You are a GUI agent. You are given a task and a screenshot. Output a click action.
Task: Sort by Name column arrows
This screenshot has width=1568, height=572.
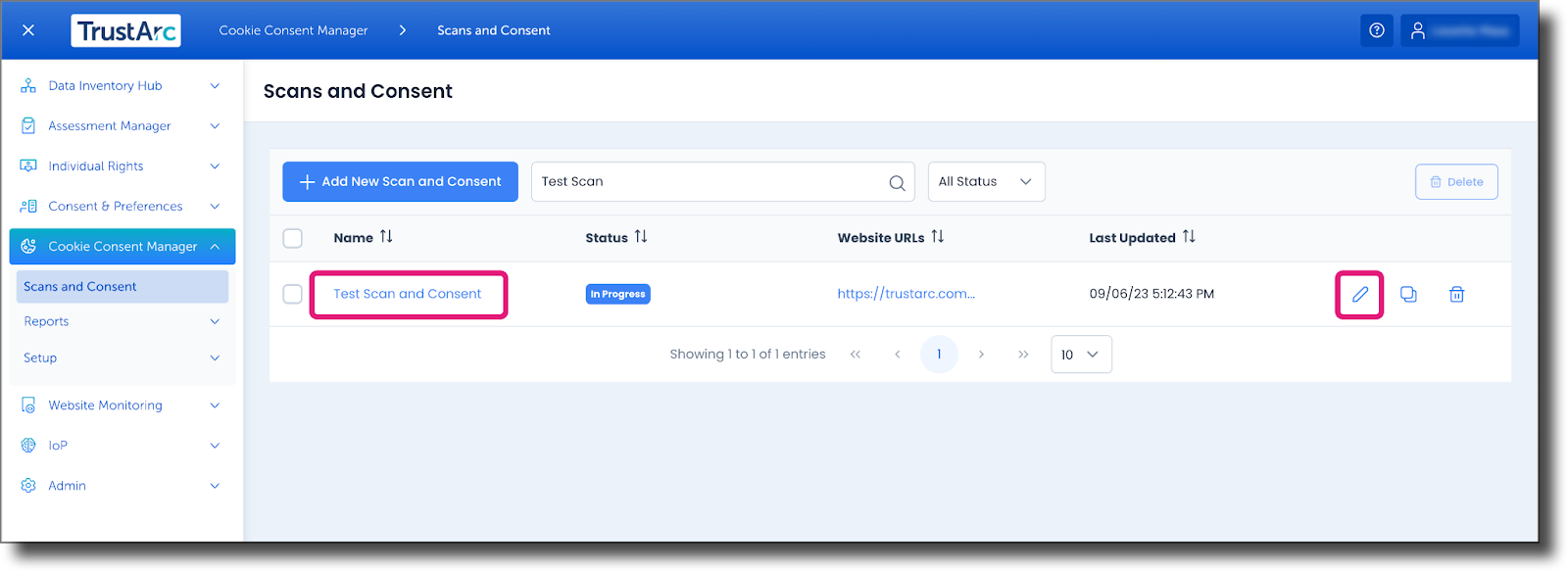coord(386,237)
